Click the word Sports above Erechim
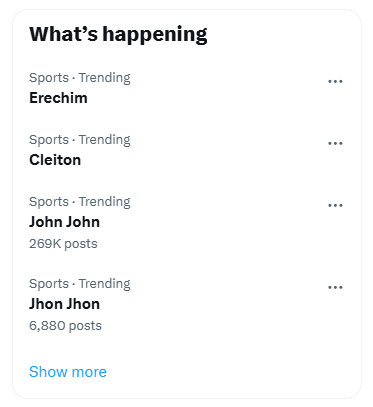373x407 pixels. 49,78
